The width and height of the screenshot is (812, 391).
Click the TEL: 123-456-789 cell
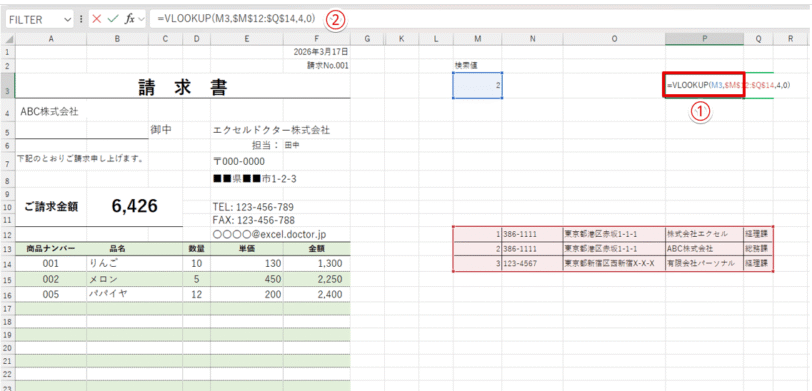coord(253,207)
